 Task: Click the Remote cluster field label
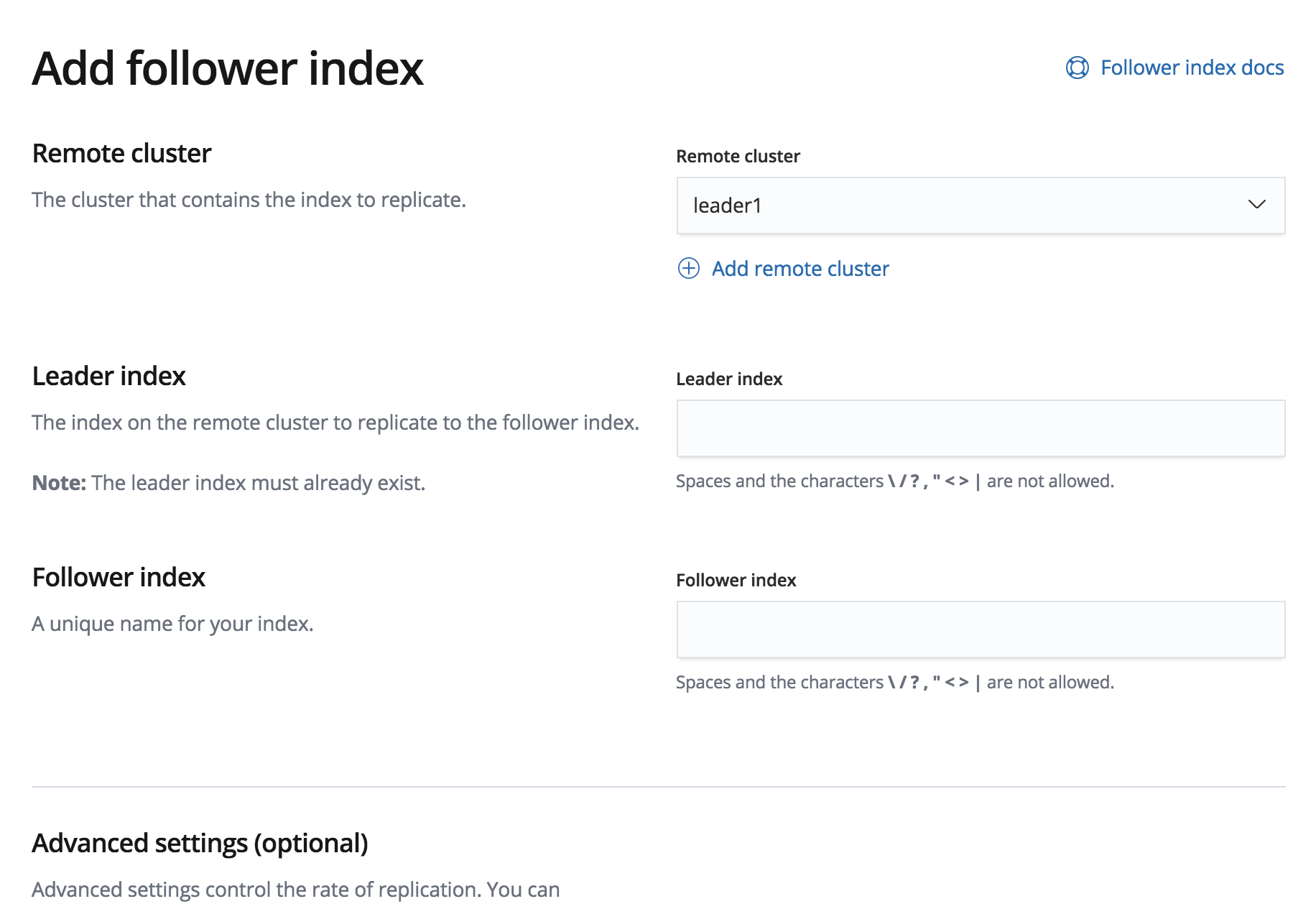coord(738,156)
